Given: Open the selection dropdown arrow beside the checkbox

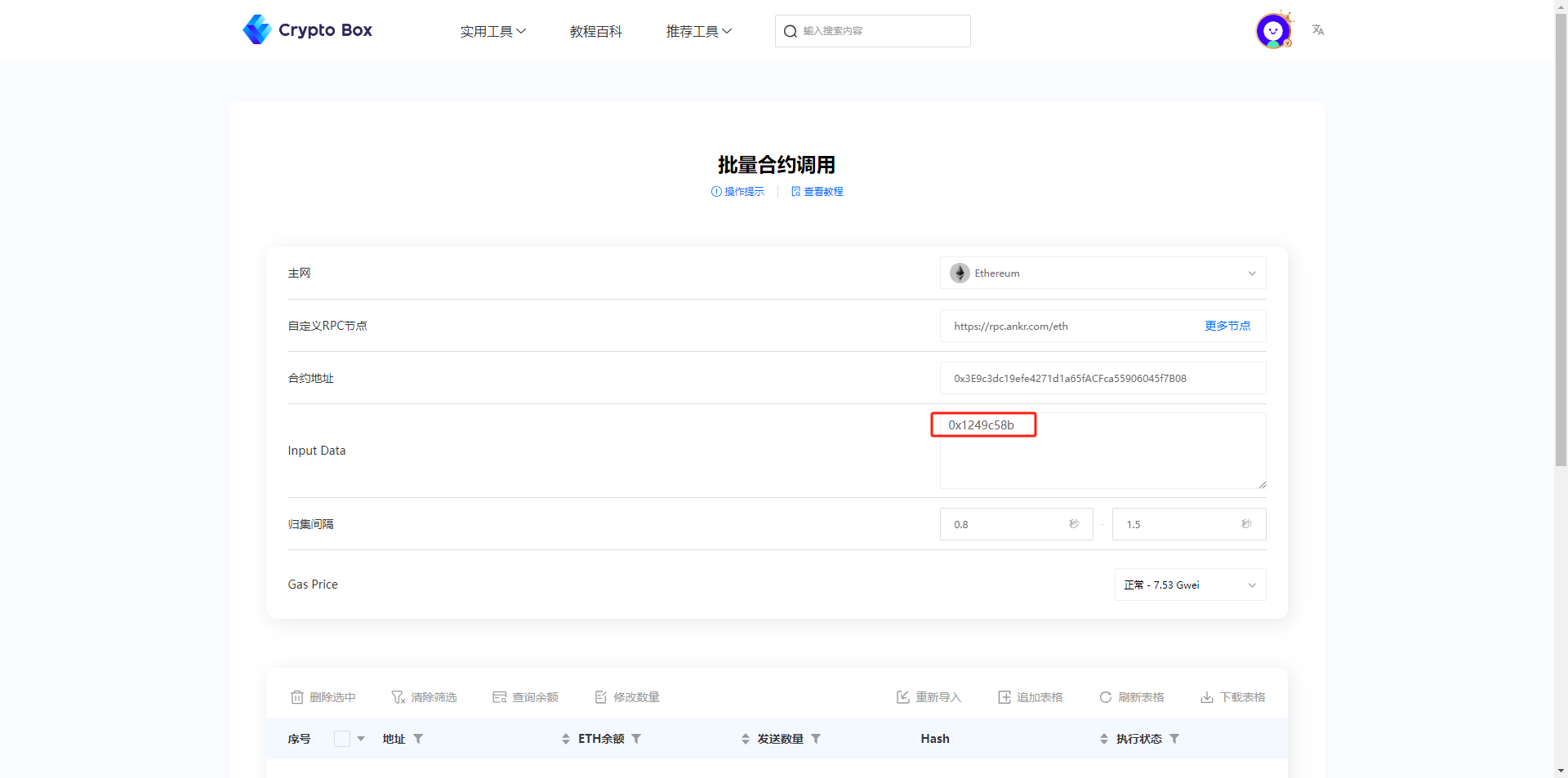Looking at the screenshot, I should 361,739.
